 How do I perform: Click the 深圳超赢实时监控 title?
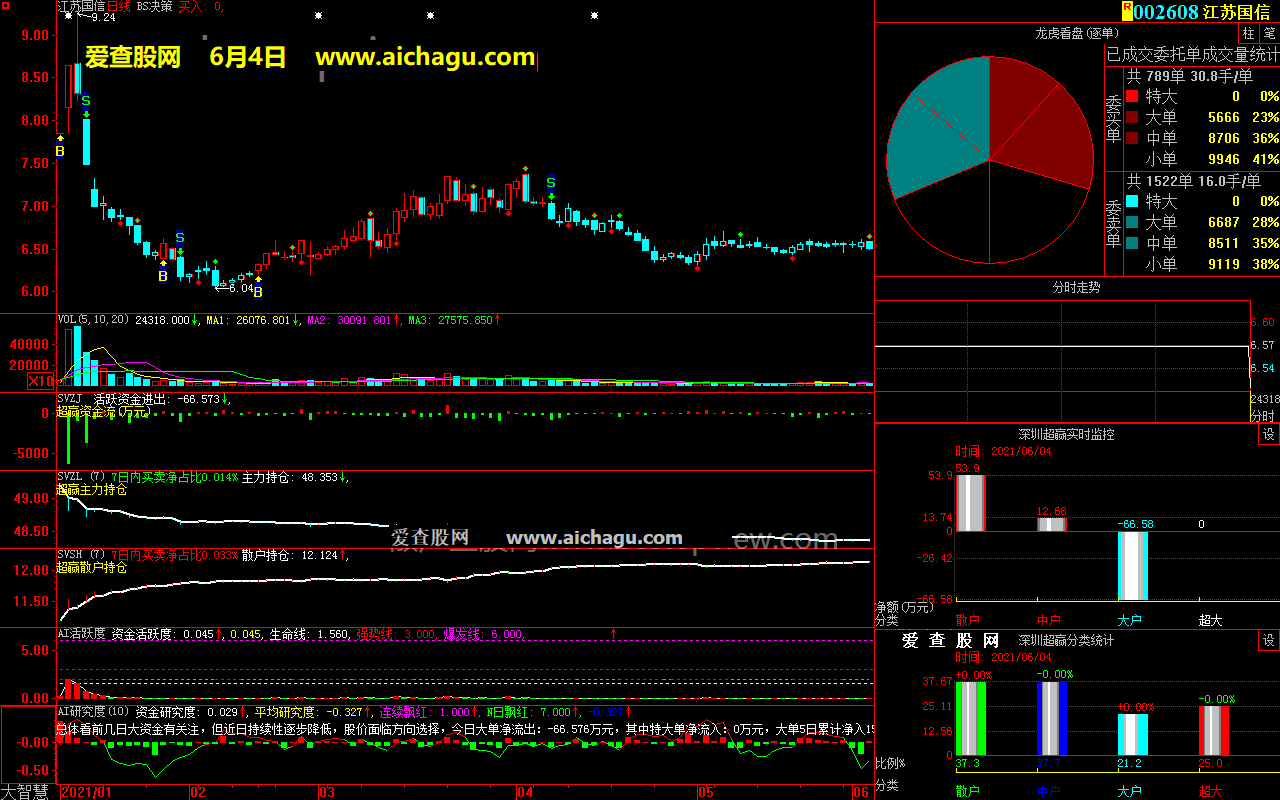point(1066,434)
